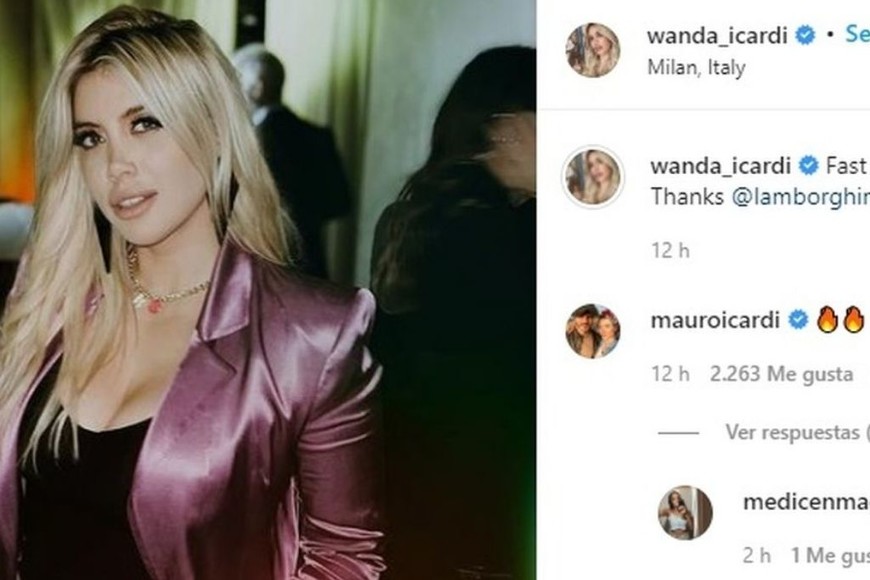Click wanda_icardi username in caption

(x=720, y=165)
